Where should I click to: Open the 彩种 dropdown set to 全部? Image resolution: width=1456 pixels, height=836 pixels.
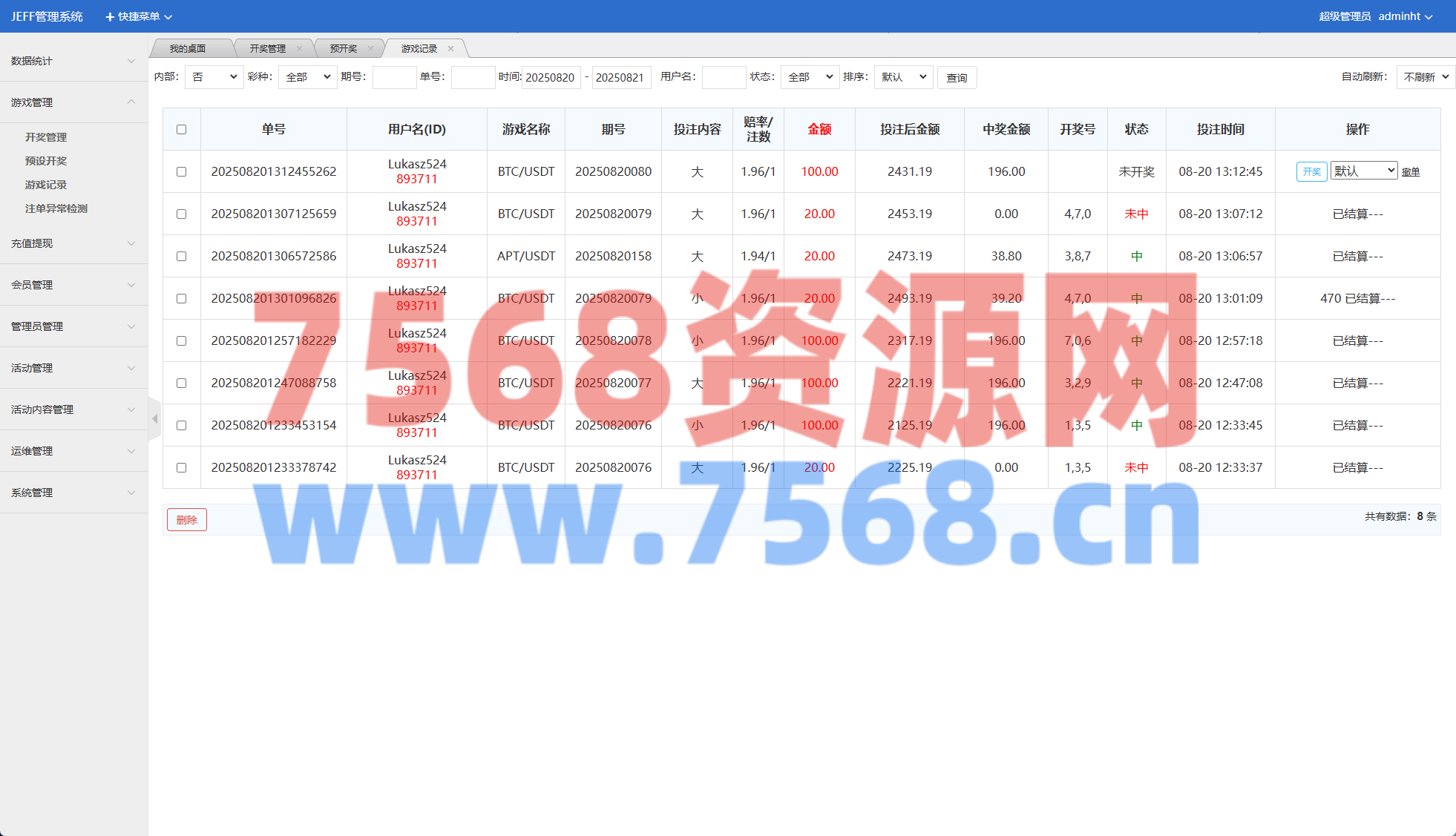(308, 77)
